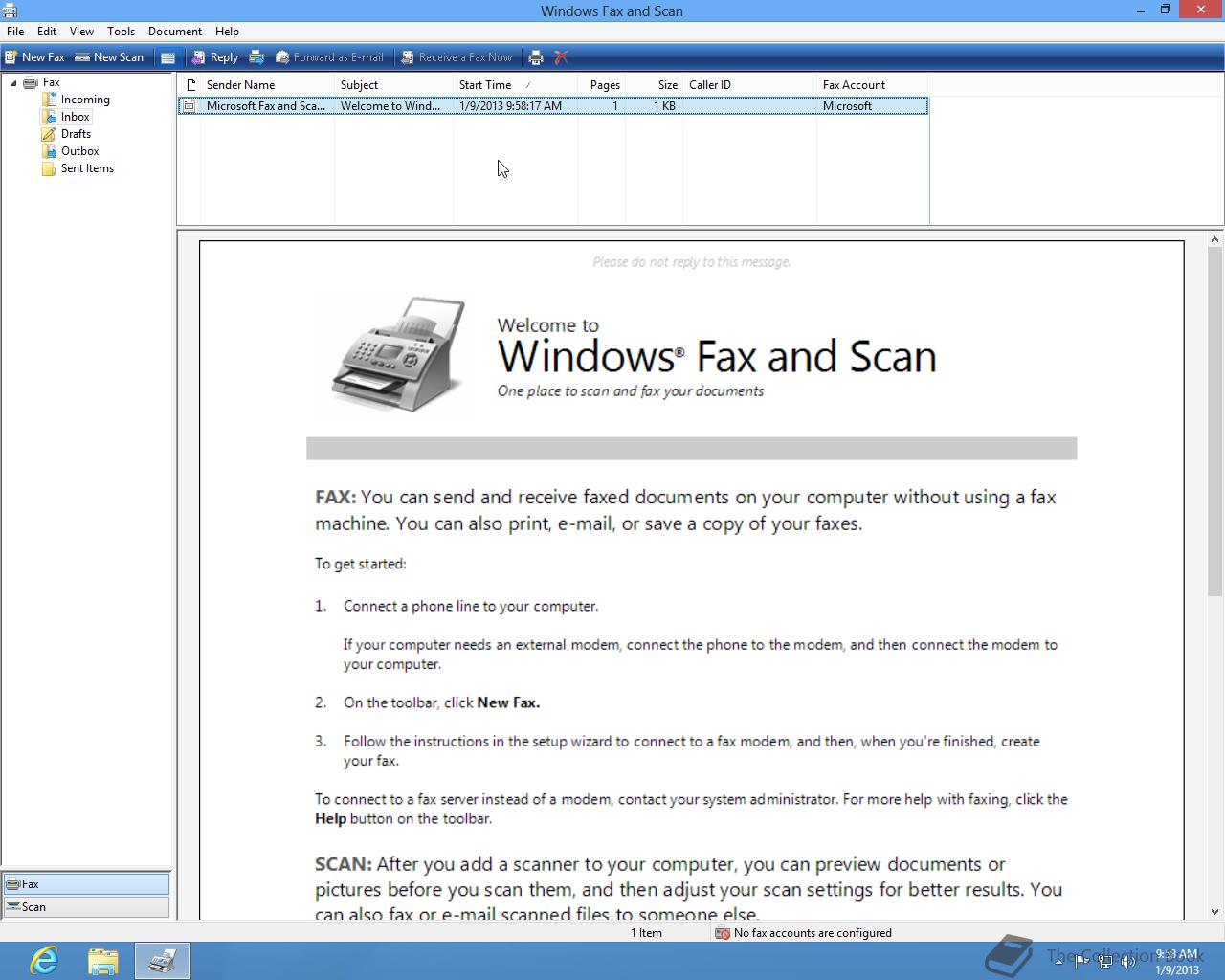Click the volume speaker tray icon
The width and height of the screenshot is (1225, 980).
[x=1128, y=961]
